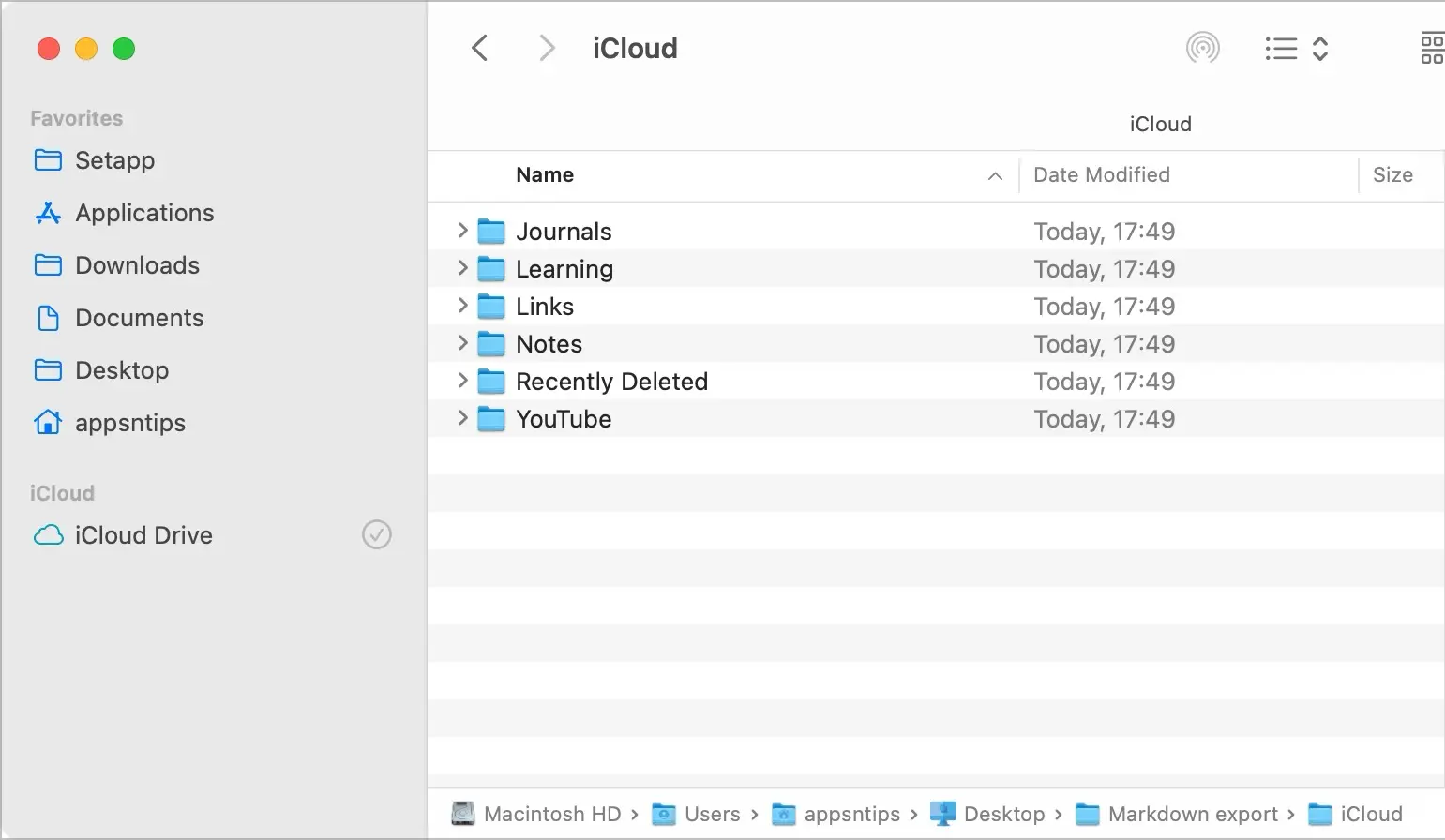This screenshot has width=1445, height=840.
Task: Click the Recently Deleted folder name
Action: click(x=611, y=382)
